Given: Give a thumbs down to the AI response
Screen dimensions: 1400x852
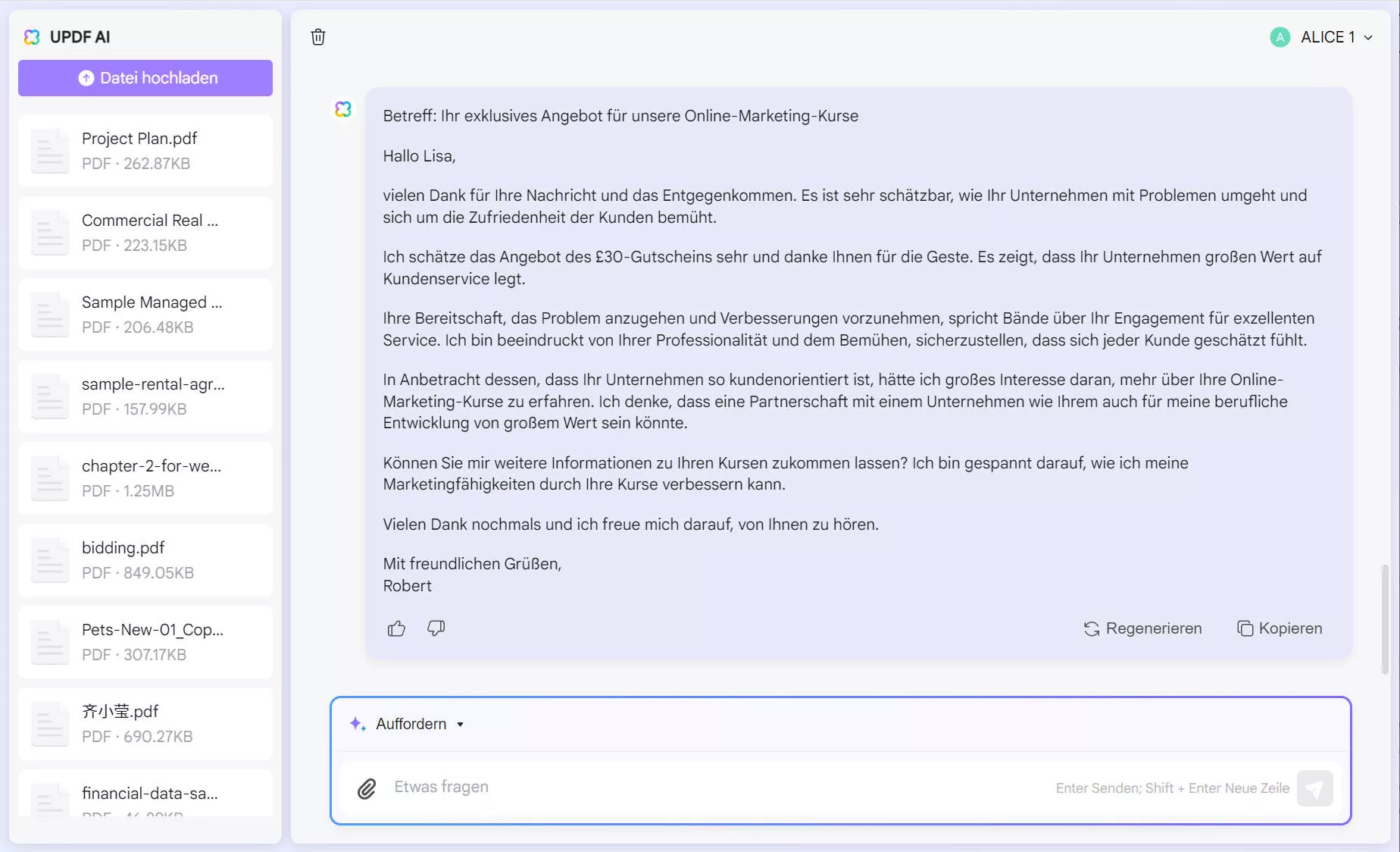Looking at the screenshot, I should pos(436,628).
